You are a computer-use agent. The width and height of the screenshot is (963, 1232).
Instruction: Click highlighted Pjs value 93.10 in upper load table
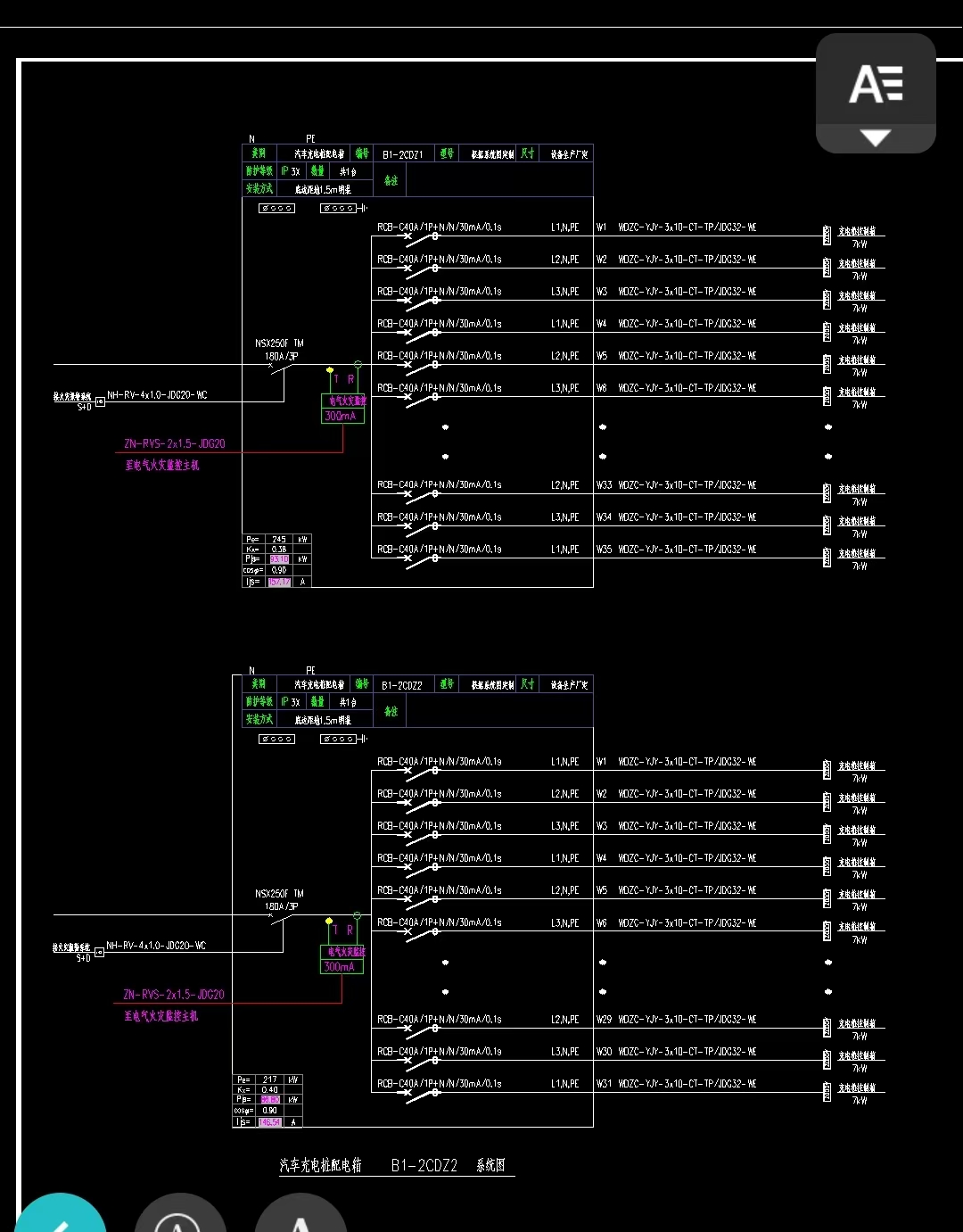(279, 559)
